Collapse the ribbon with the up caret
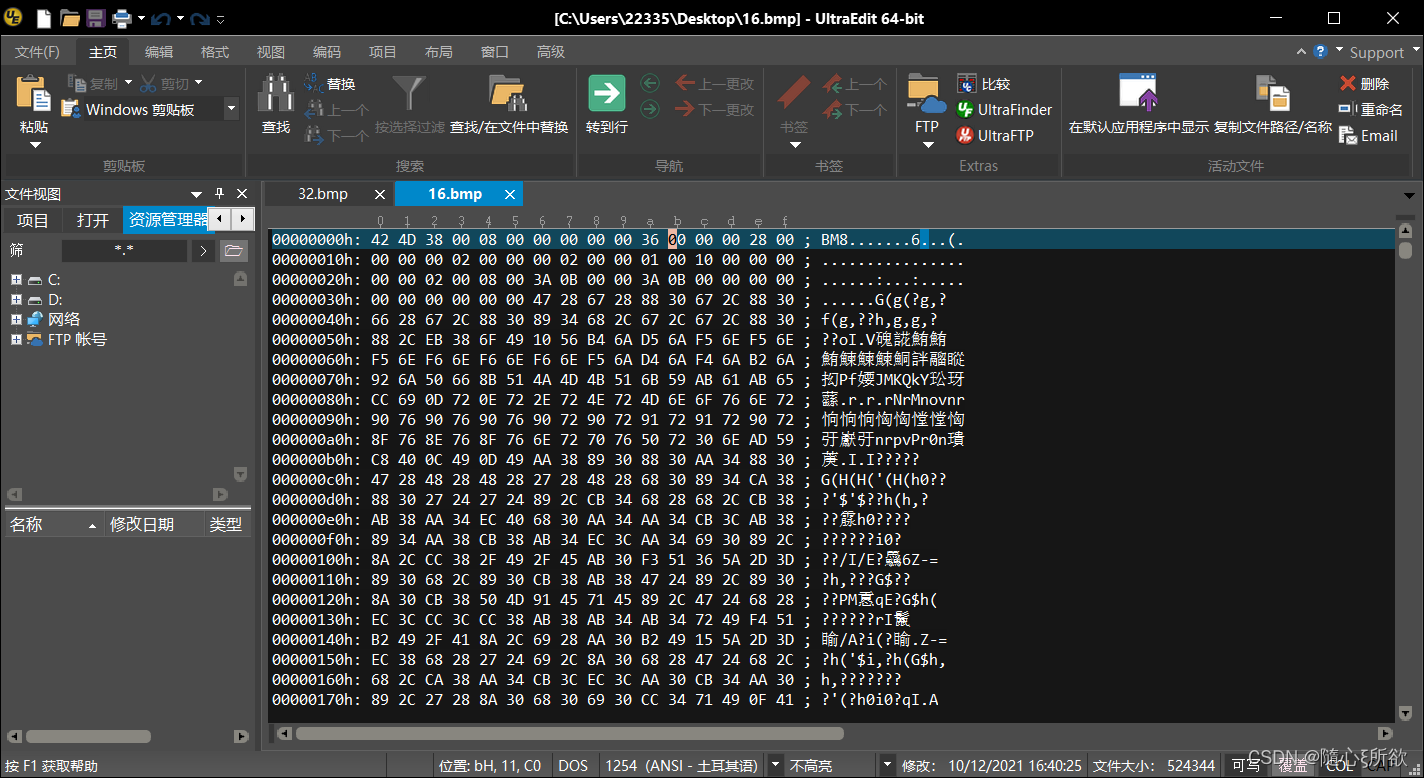The width and height of the screenshot is (1424, 778). [x=1301, y=51]
